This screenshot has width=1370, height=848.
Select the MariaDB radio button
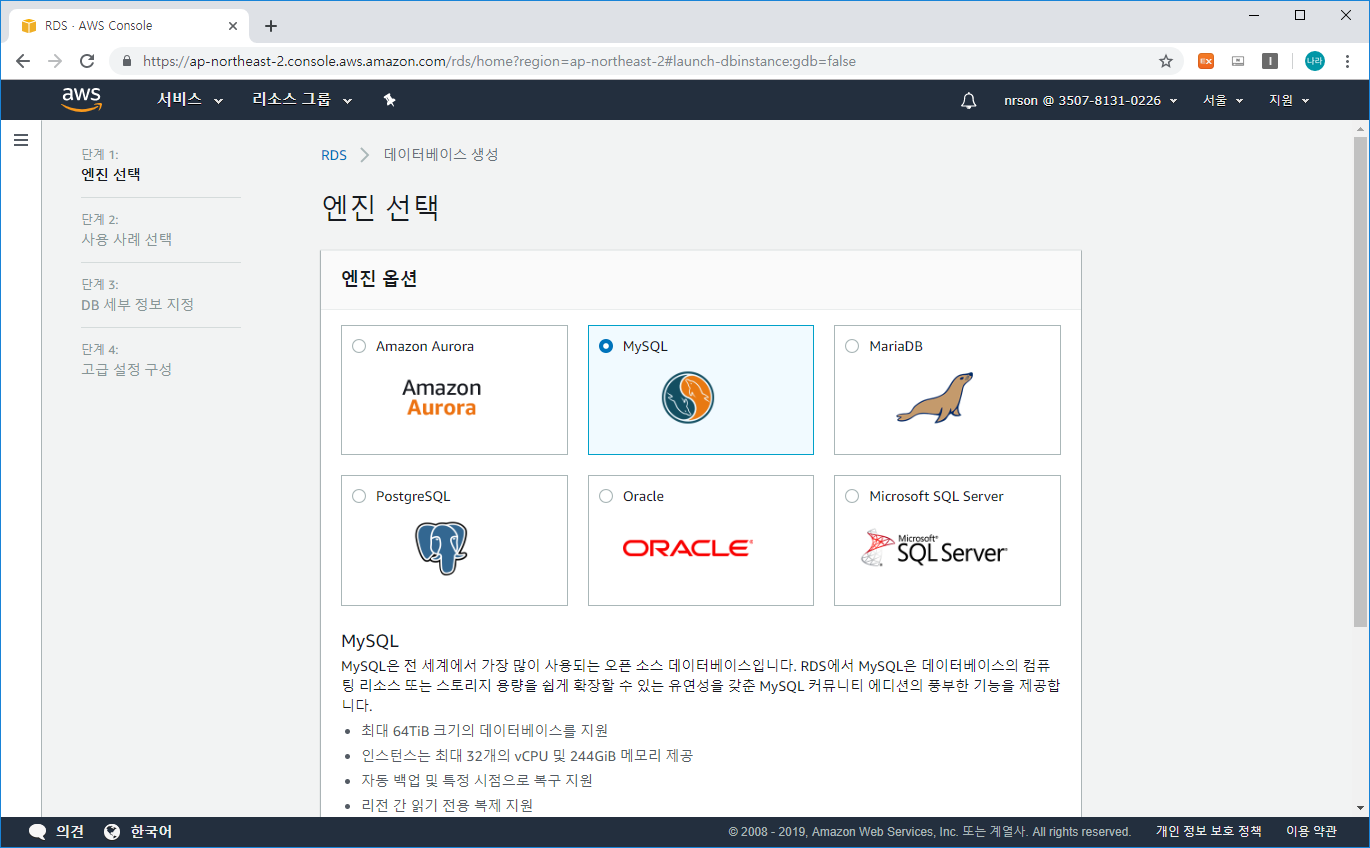click(852, 346)
